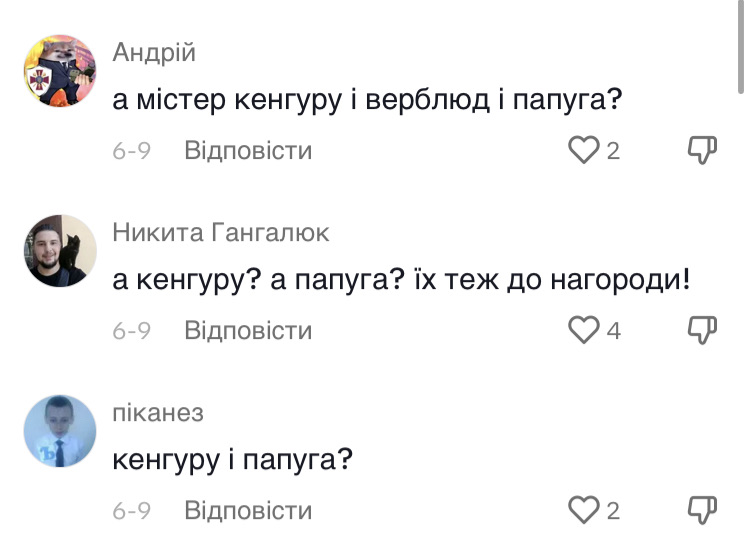This screenshot has width=750, height=543.
Task: Open username link піканез
Action: (157, 413)
